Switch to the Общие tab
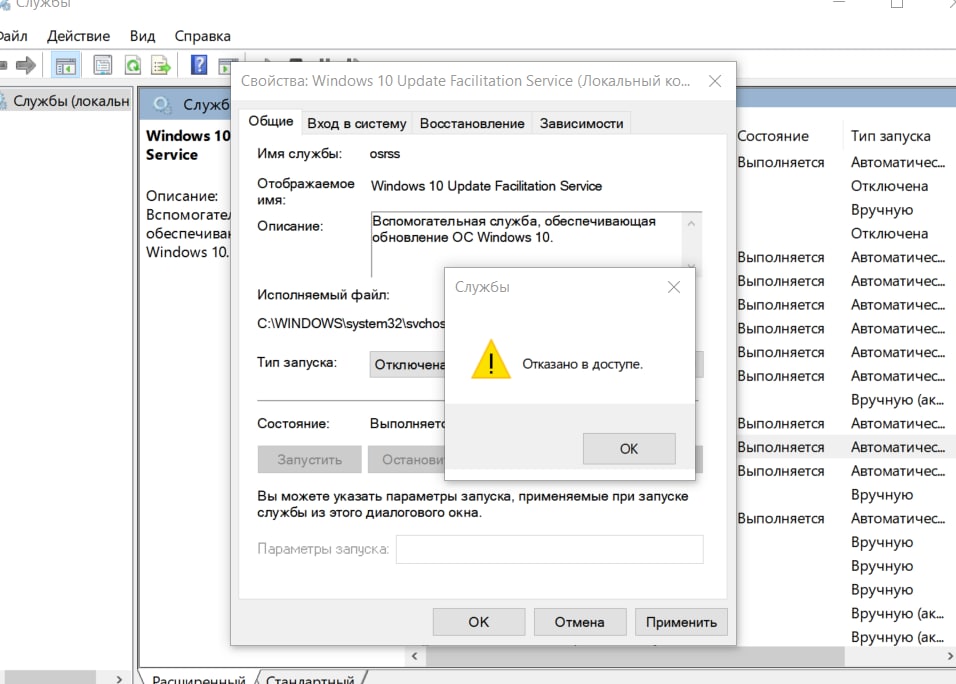 (x=270, y=121)
